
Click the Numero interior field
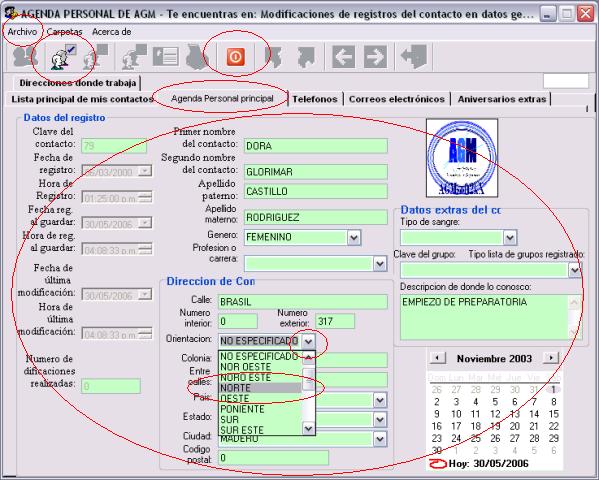point(238,321)
